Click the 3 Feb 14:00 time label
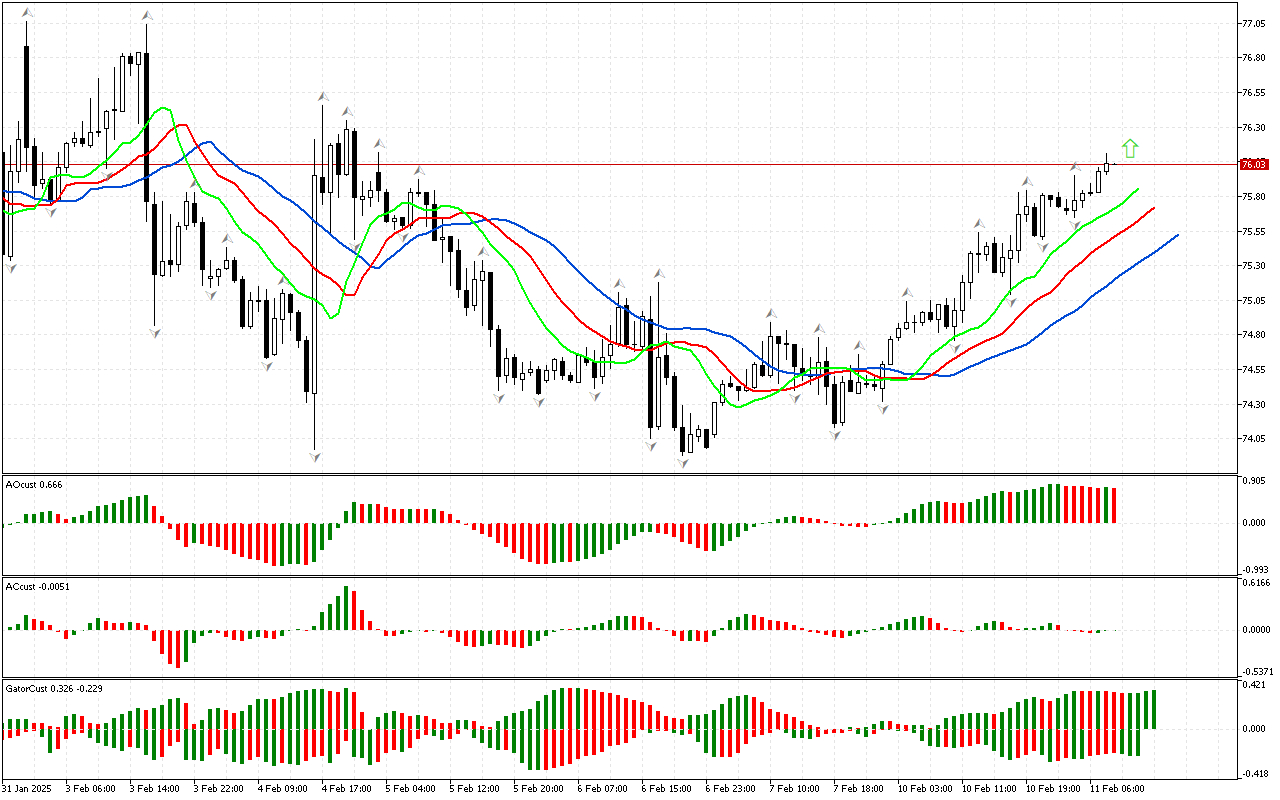The width and height of the screenshot is (1280, 800). (x=155, y=789)
